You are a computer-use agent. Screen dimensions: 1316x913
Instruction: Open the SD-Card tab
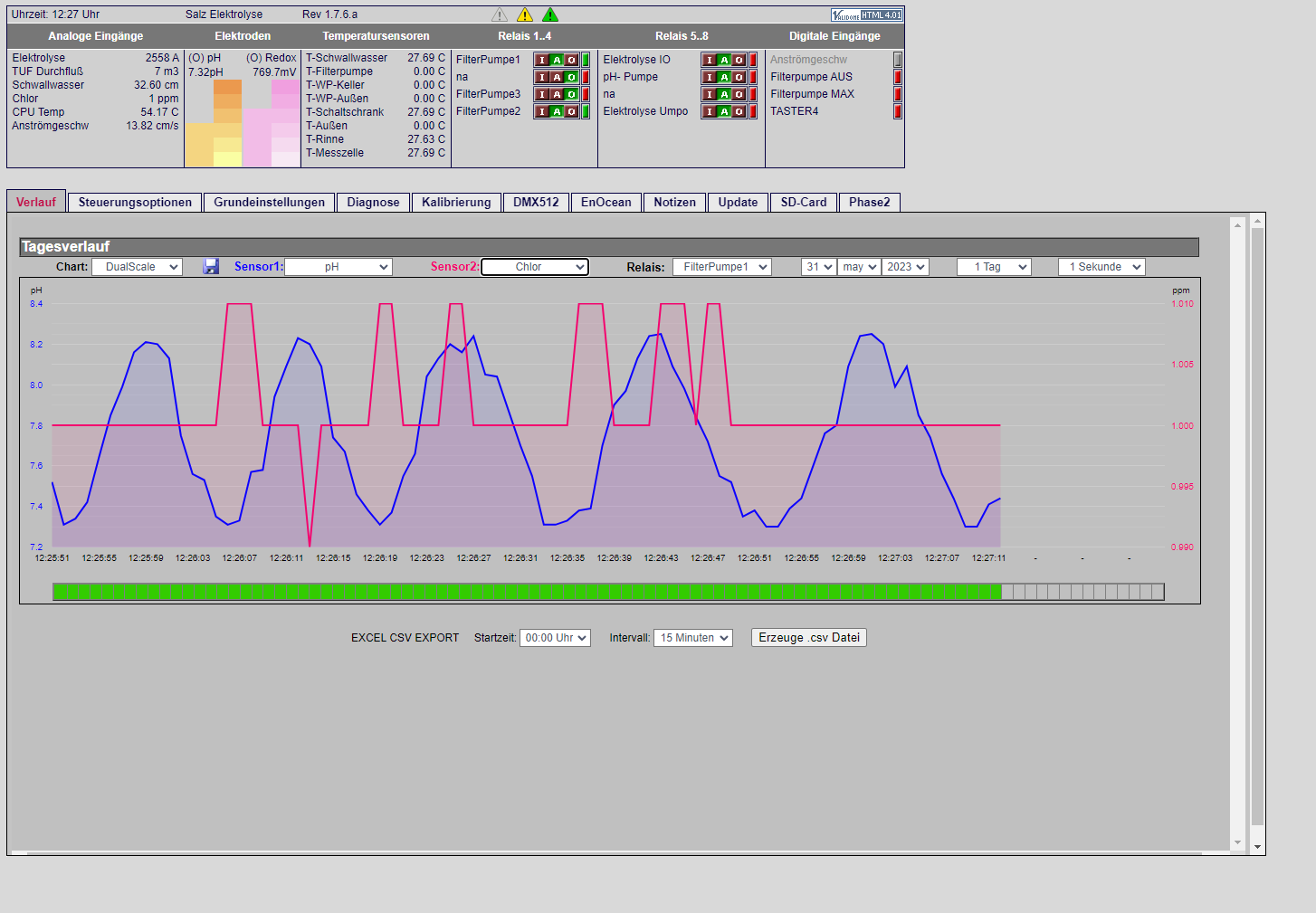coord(804,202)
